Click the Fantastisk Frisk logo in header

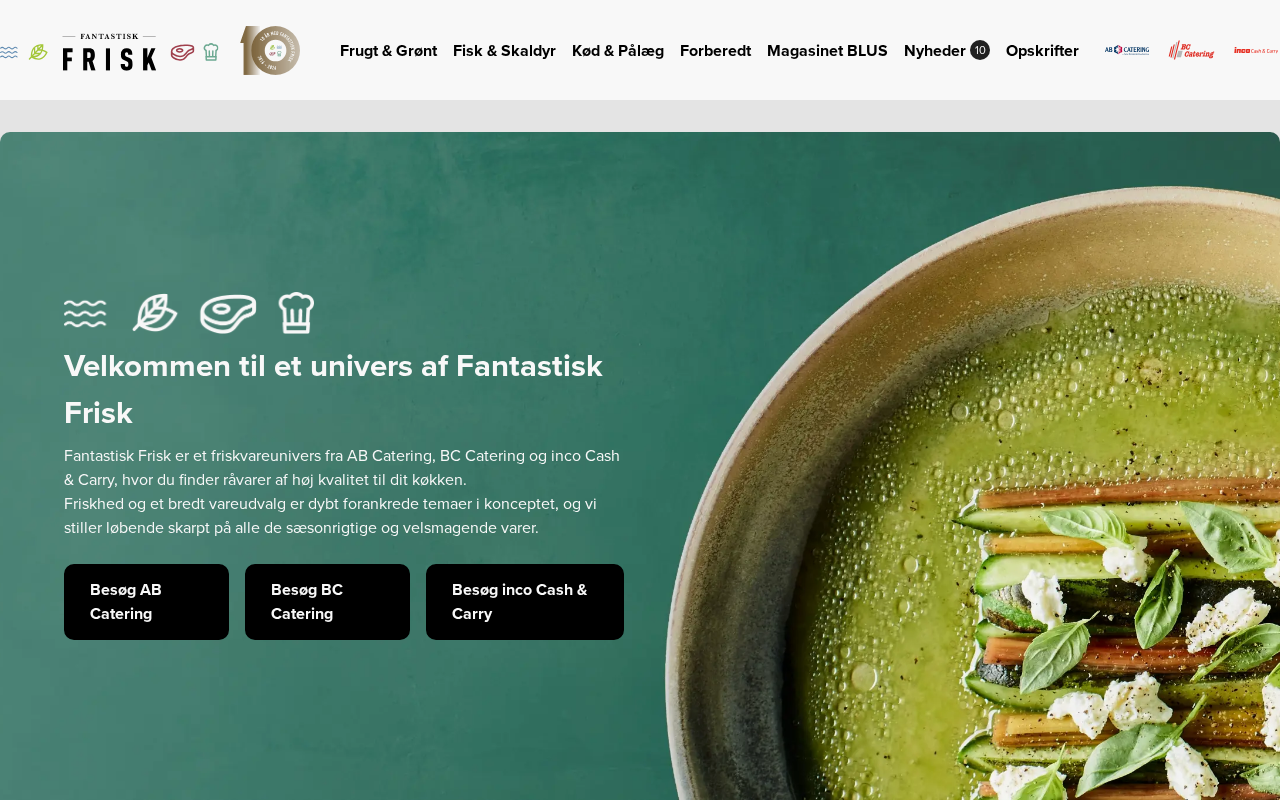tap(109, 52)
